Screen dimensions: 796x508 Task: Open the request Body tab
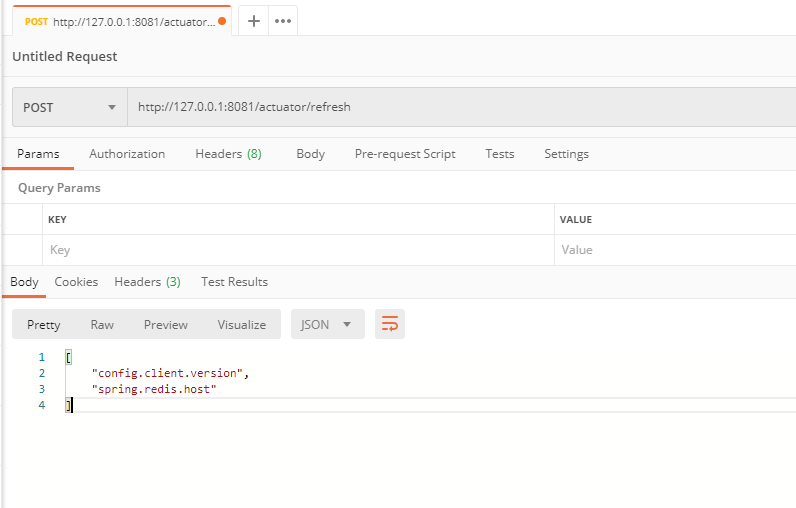310,154
